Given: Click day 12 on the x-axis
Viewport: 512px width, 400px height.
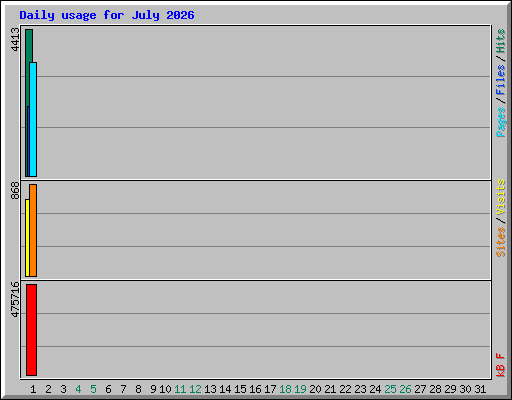Looking at the screenshot, I should (x=195, y=389).
